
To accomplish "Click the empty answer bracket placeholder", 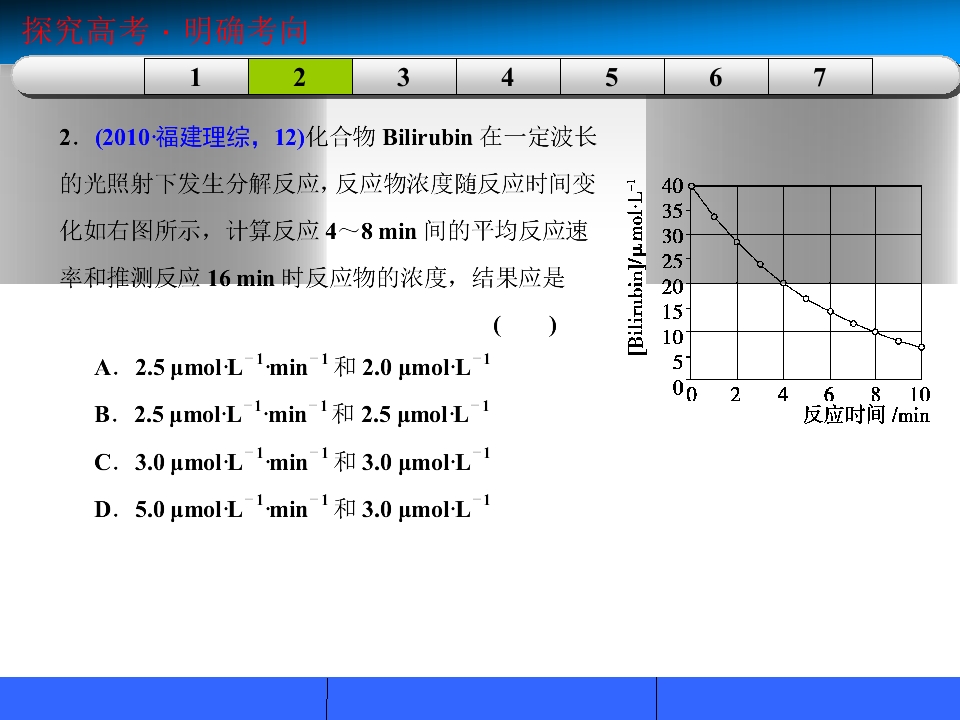I will [x=525, y=326].
